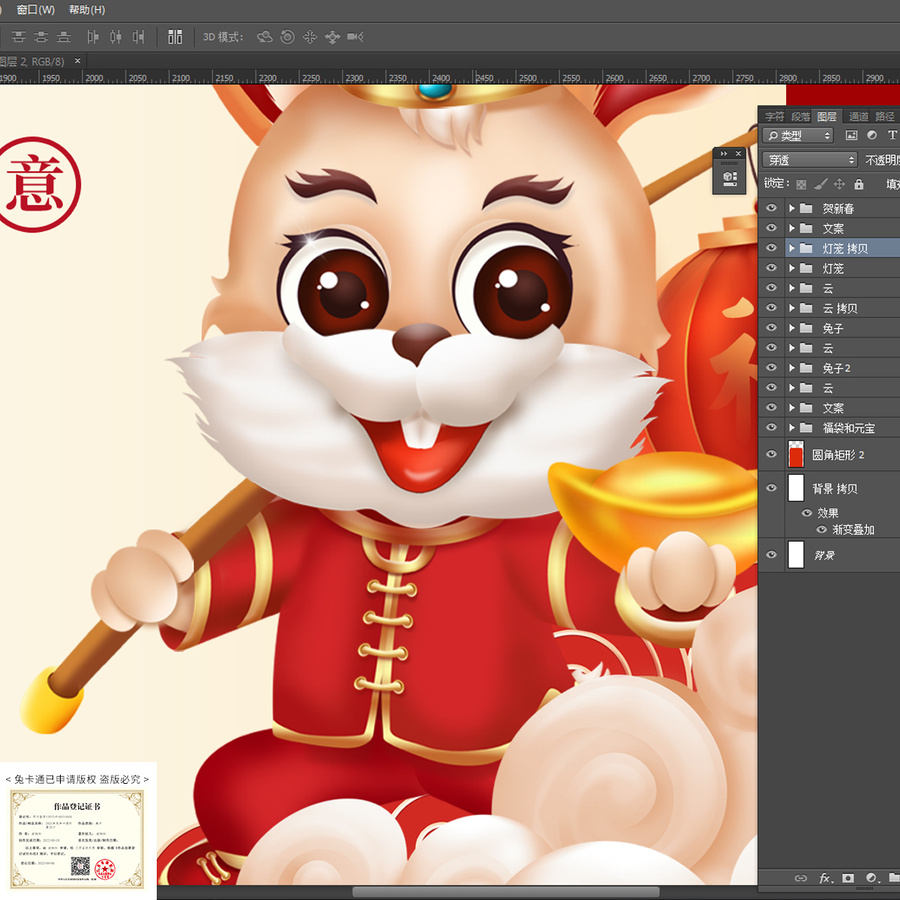Select the layer named 福袋和元宝
The height and width of the screenshot is (900, 900).
tap(848, 428)
